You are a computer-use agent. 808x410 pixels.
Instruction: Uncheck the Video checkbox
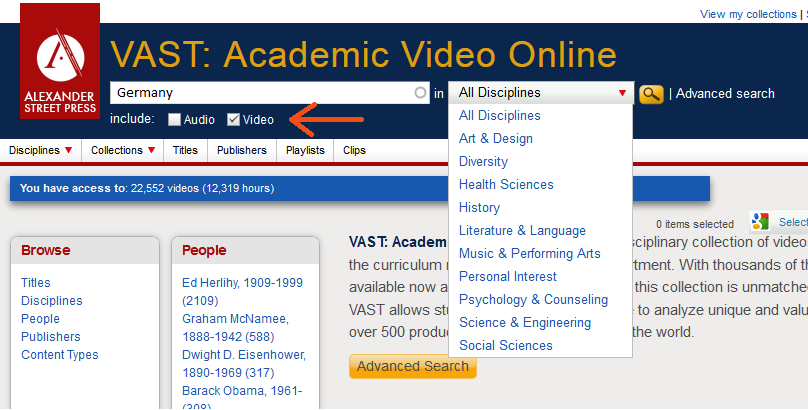234,120
